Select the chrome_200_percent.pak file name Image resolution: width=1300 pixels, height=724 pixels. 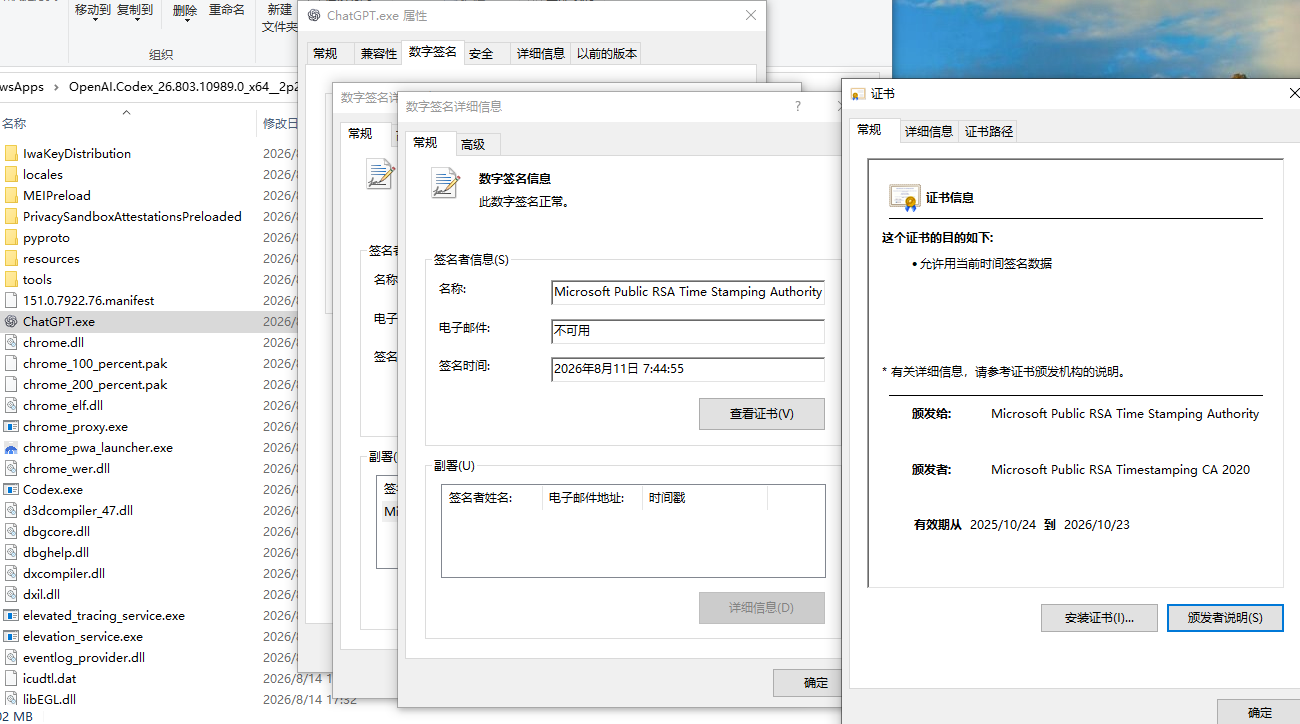[x=95, y=384]
